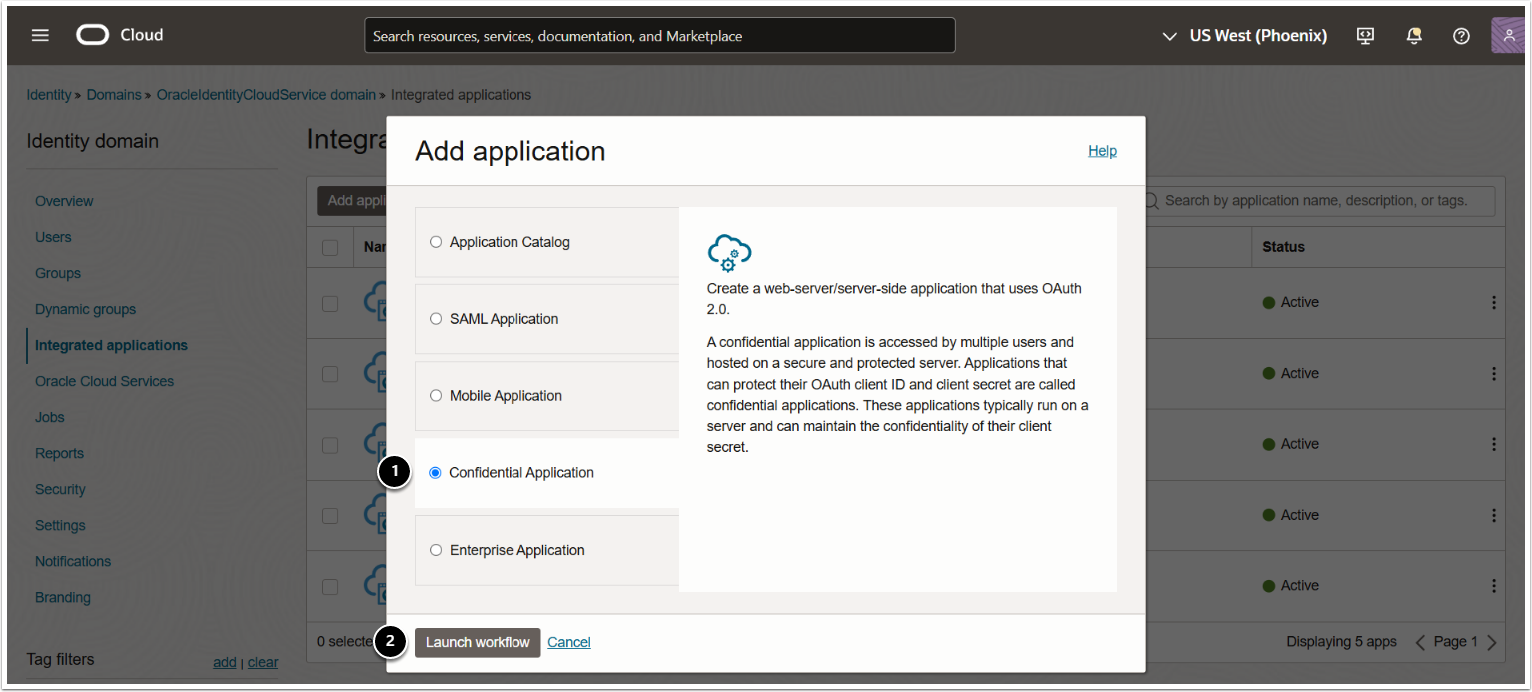
Task: Select the Application Catalog radio button
Action: (436, 242)
